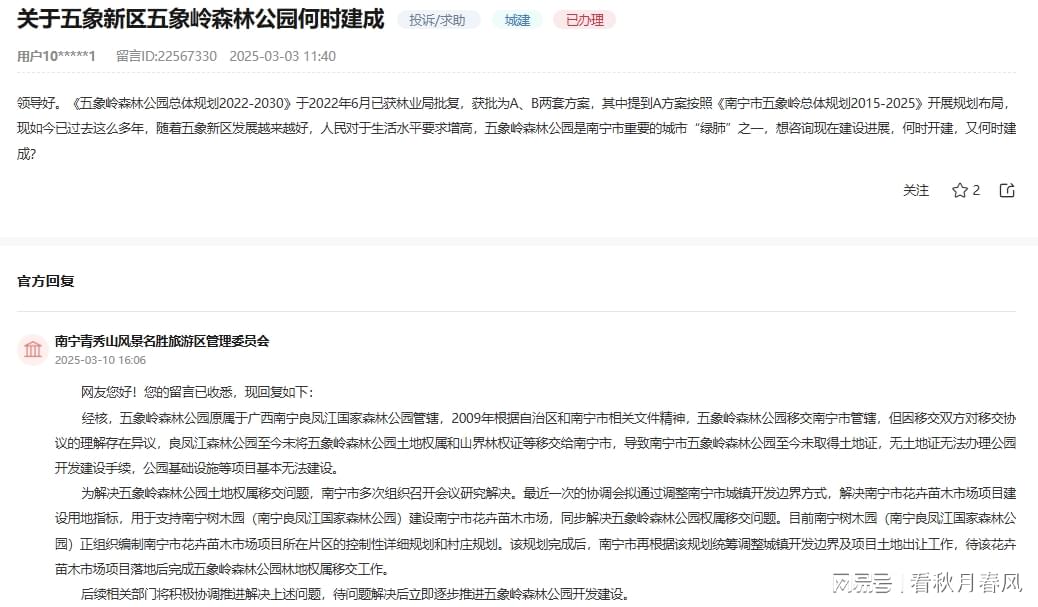Click the 已办理 status tag
The height and width of the screenshot is (607, 1038).
[x=585, y=21]
